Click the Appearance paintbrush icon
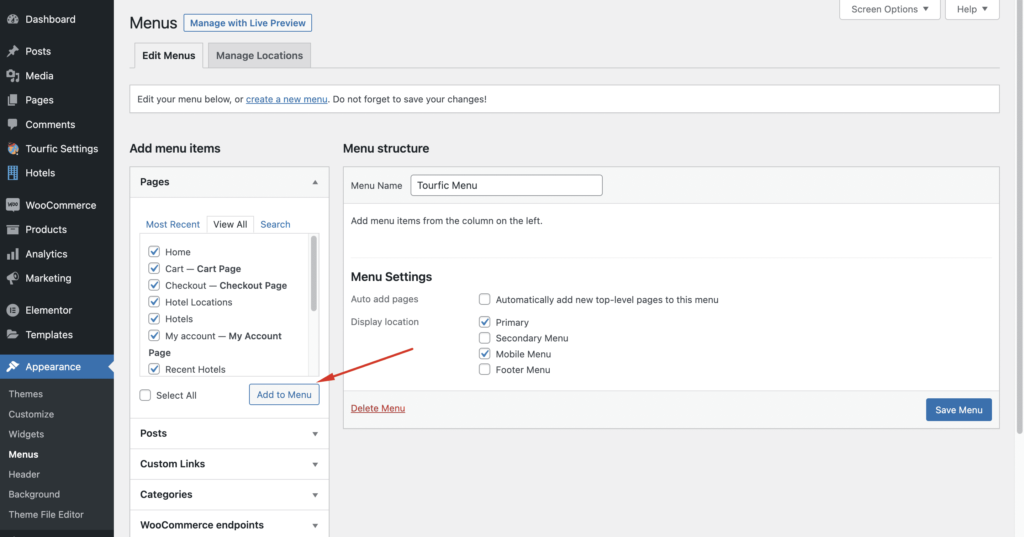This screenshot has height=537, width=1024. click(13, 366)
